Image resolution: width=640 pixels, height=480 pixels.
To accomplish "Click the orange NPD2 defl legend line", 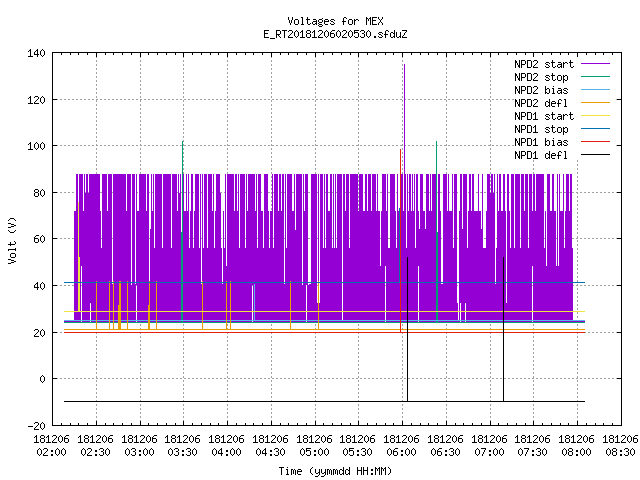I will 595,102.
